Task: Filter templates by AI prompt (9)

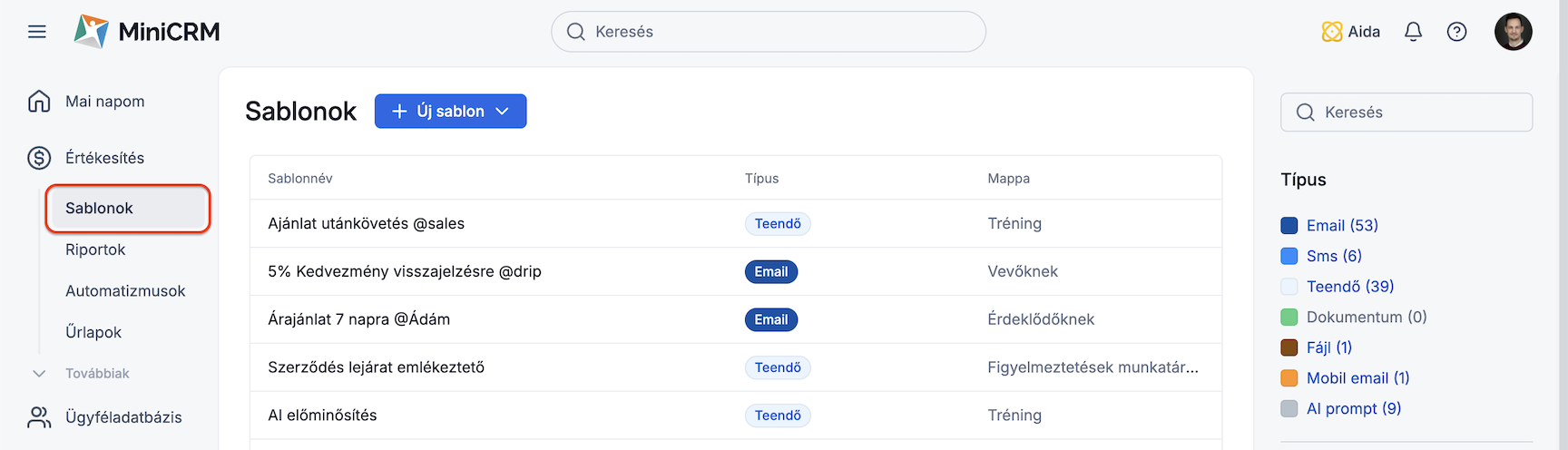Action: point(1354,408)
